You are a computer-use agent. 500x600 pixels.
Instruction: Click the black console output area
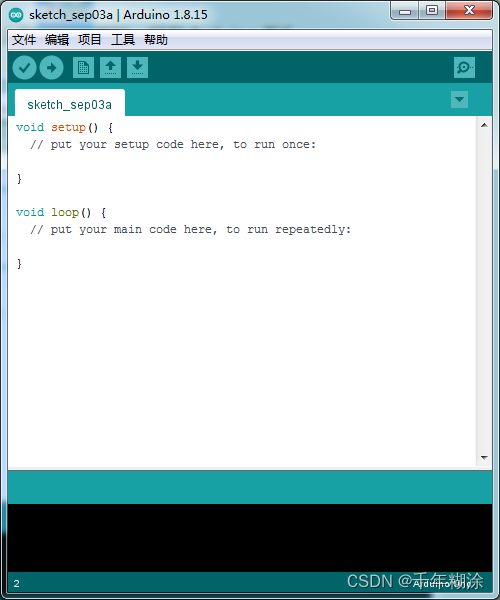250,538
